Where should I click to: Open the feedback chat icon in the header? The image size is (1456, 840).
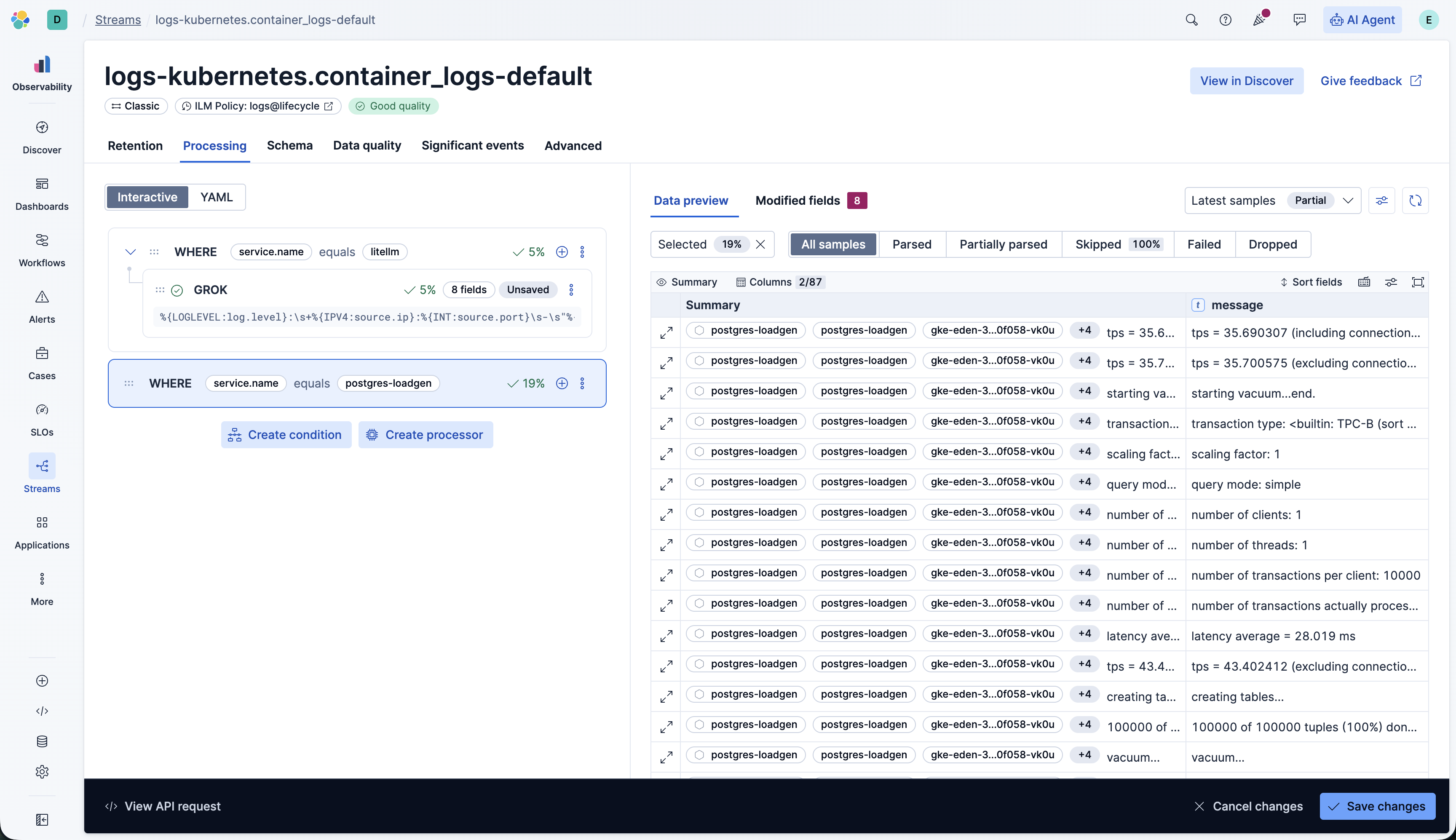(1299, 20)
